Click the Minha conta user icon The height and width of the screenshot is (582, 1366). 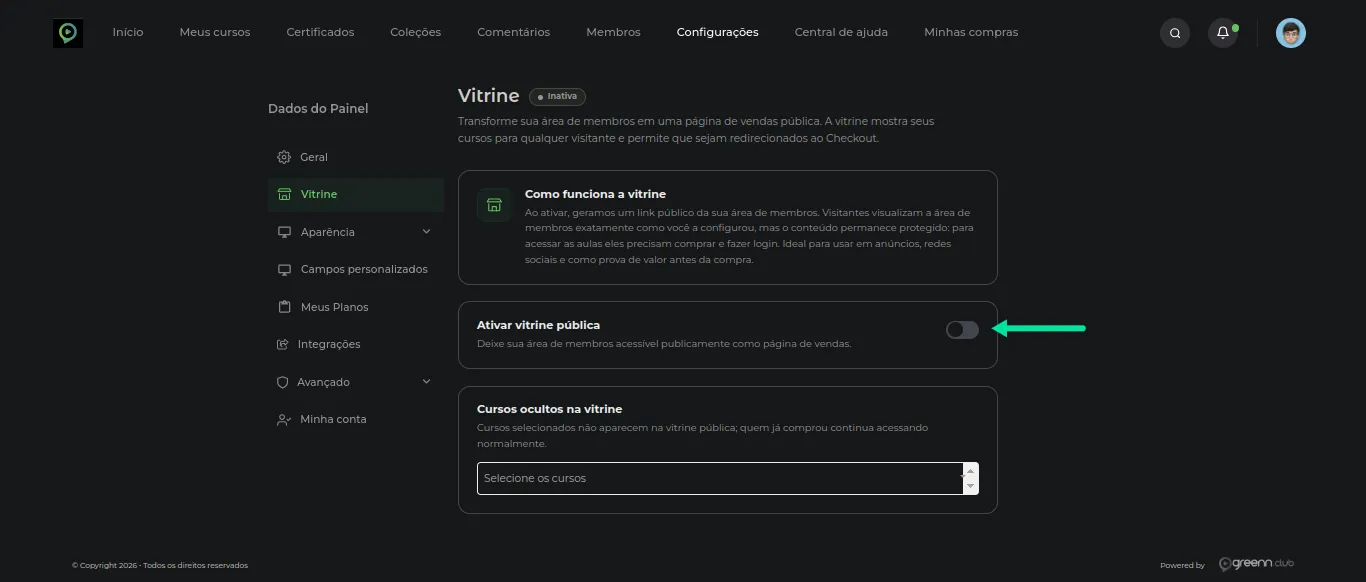(x=284, y=419)
